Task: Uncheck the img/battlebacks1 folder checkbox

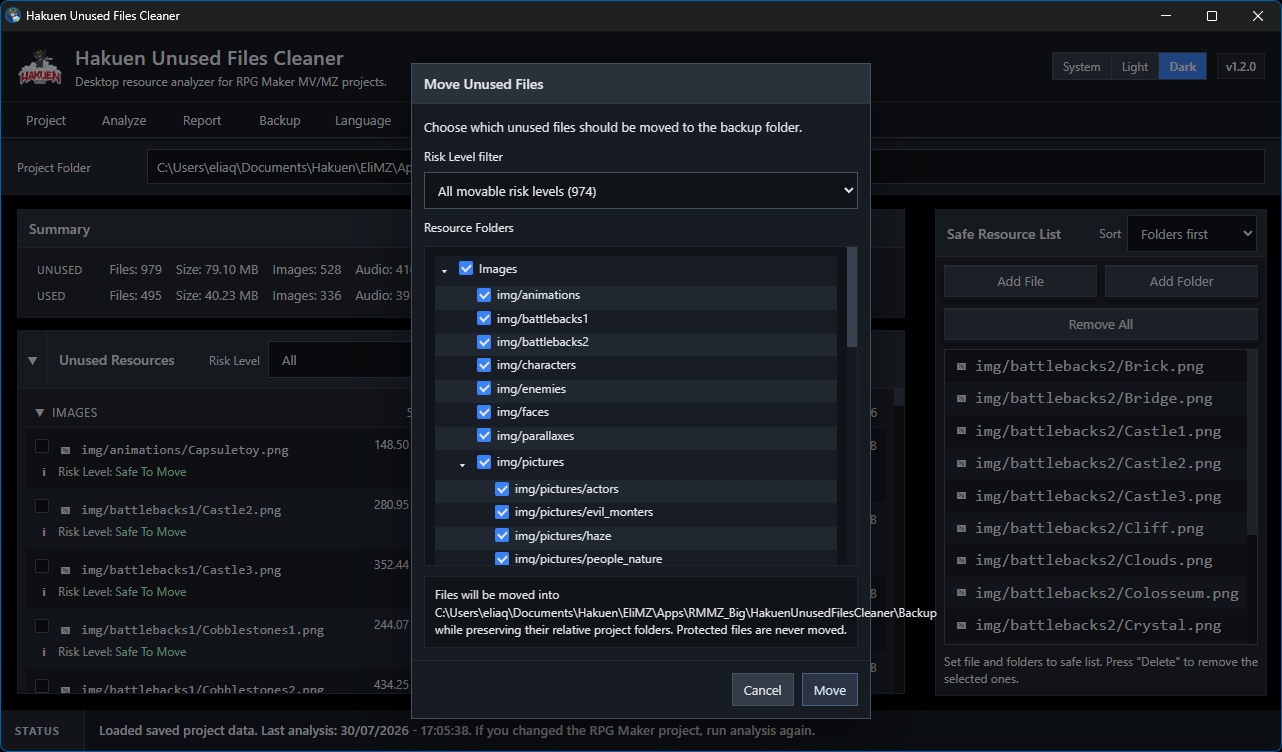Action: (x=484, y=318)
